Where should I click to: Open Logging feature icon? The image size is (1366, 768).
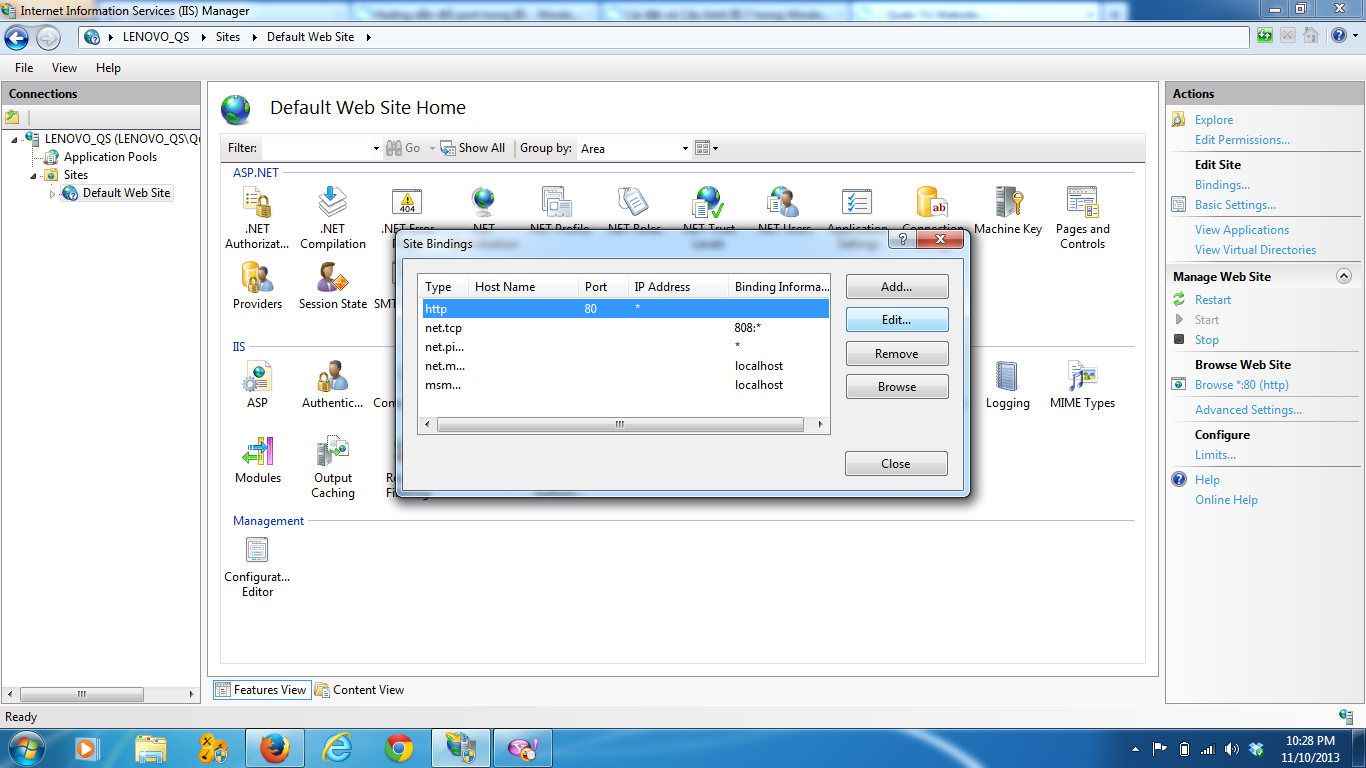tap(1008, 376)
